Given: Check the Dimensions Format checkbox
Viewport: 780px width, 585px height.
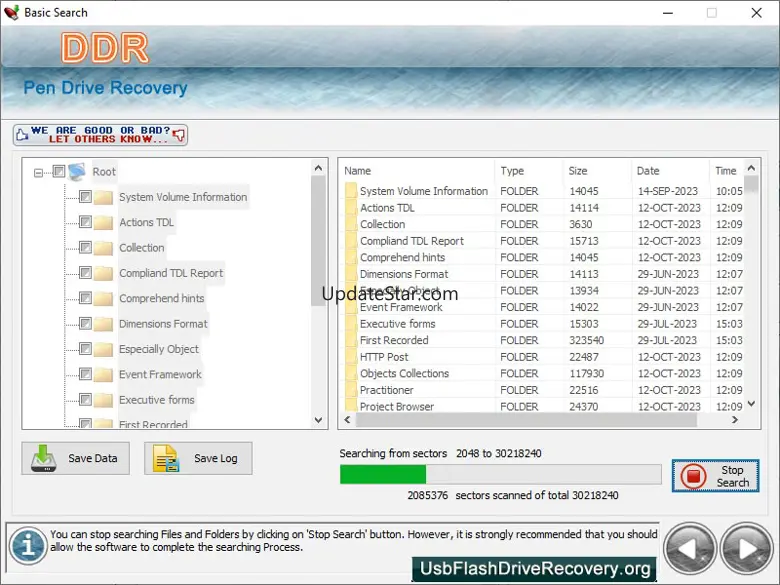Looking at the screenshot, I should point(85,323).
